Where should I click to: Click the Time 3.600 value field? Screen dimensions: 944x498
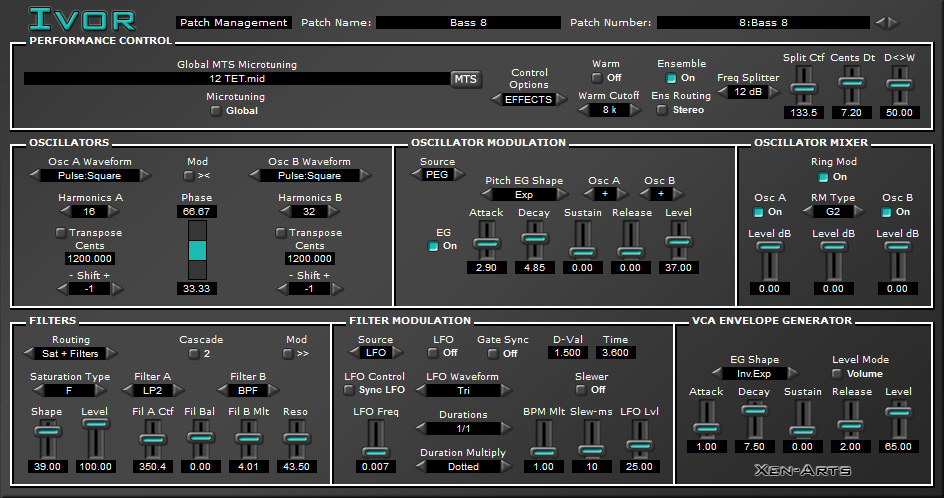(615, 353)
